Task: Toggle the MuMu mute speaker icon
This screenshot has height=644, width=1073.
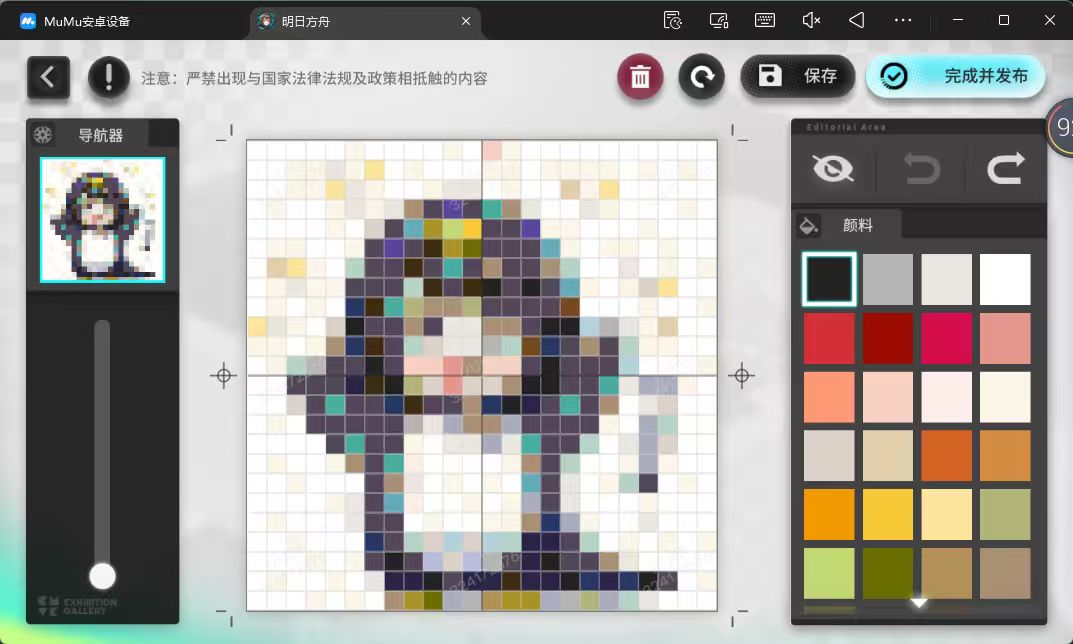Action: [811, 21]
